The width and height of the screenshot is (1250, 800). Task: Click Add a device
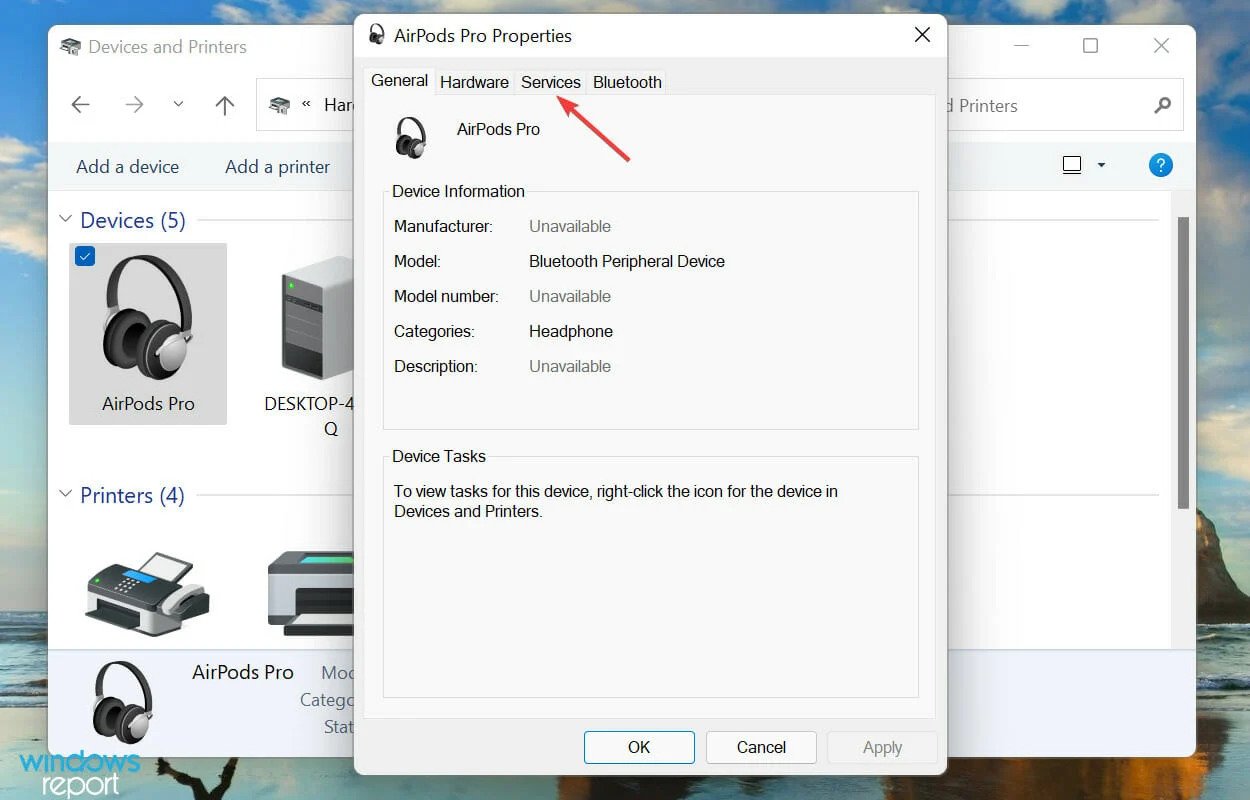(128, 167)
